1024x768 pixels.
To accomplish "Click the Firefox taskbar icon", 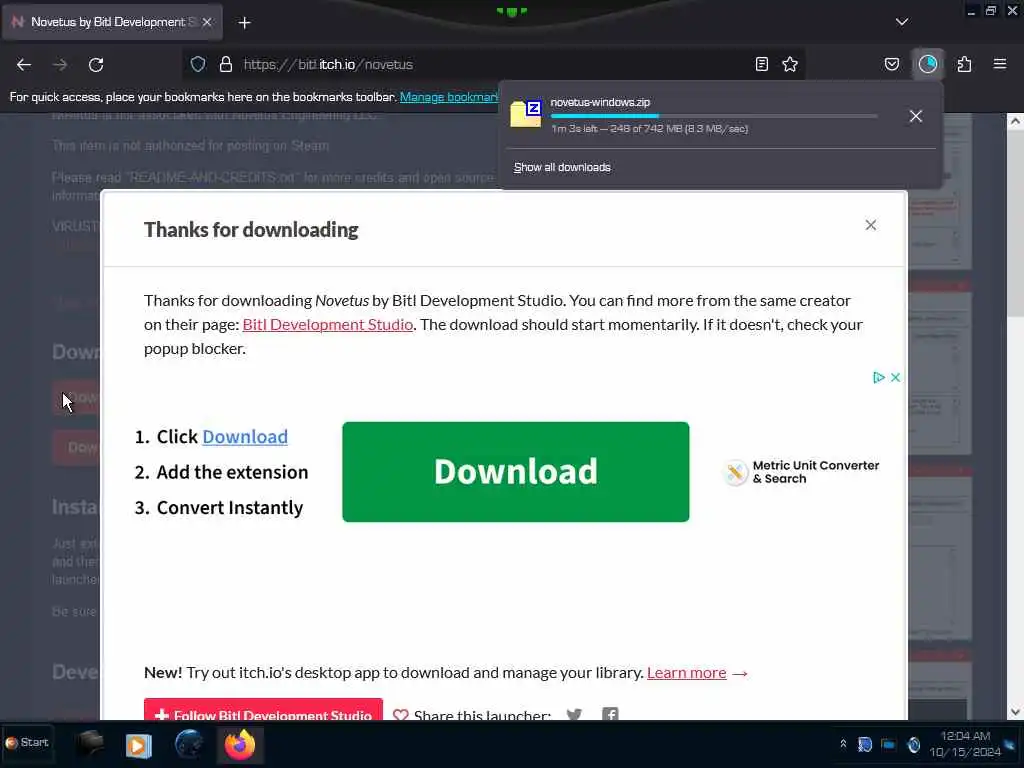I will click(240, 744).
